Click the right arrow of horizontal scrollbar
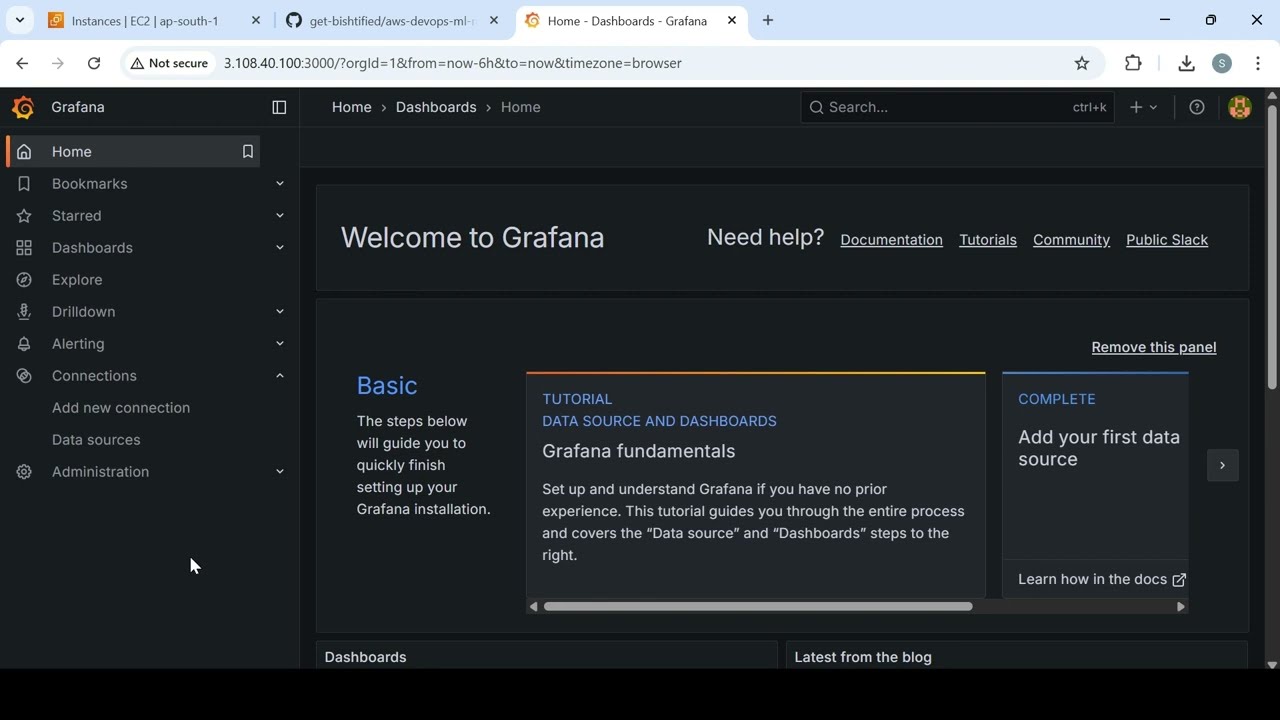 [x=1181, y=606]
